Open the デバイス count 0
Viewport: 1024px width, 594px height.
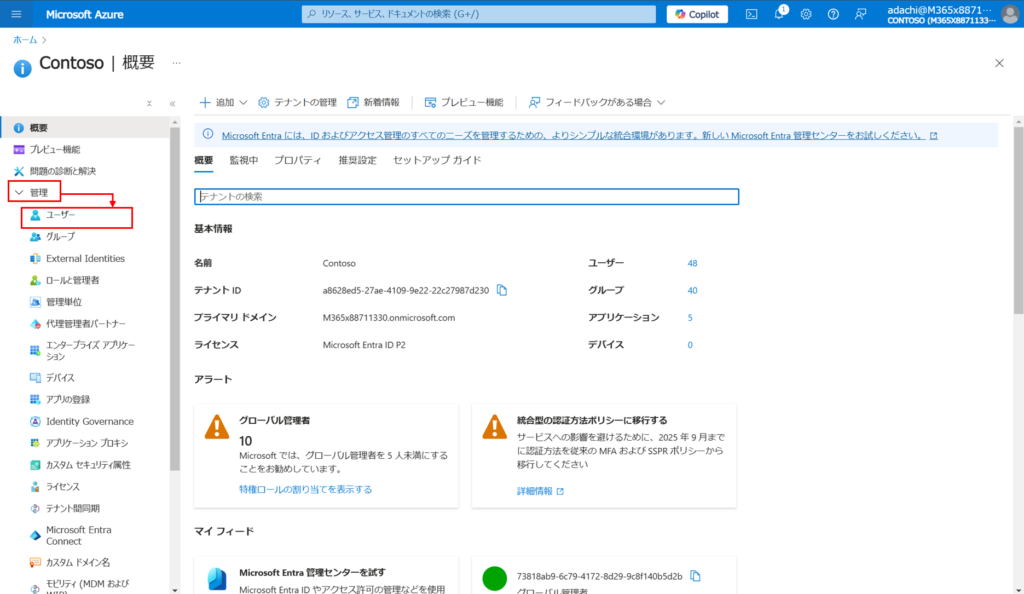(x=690, y=345)
